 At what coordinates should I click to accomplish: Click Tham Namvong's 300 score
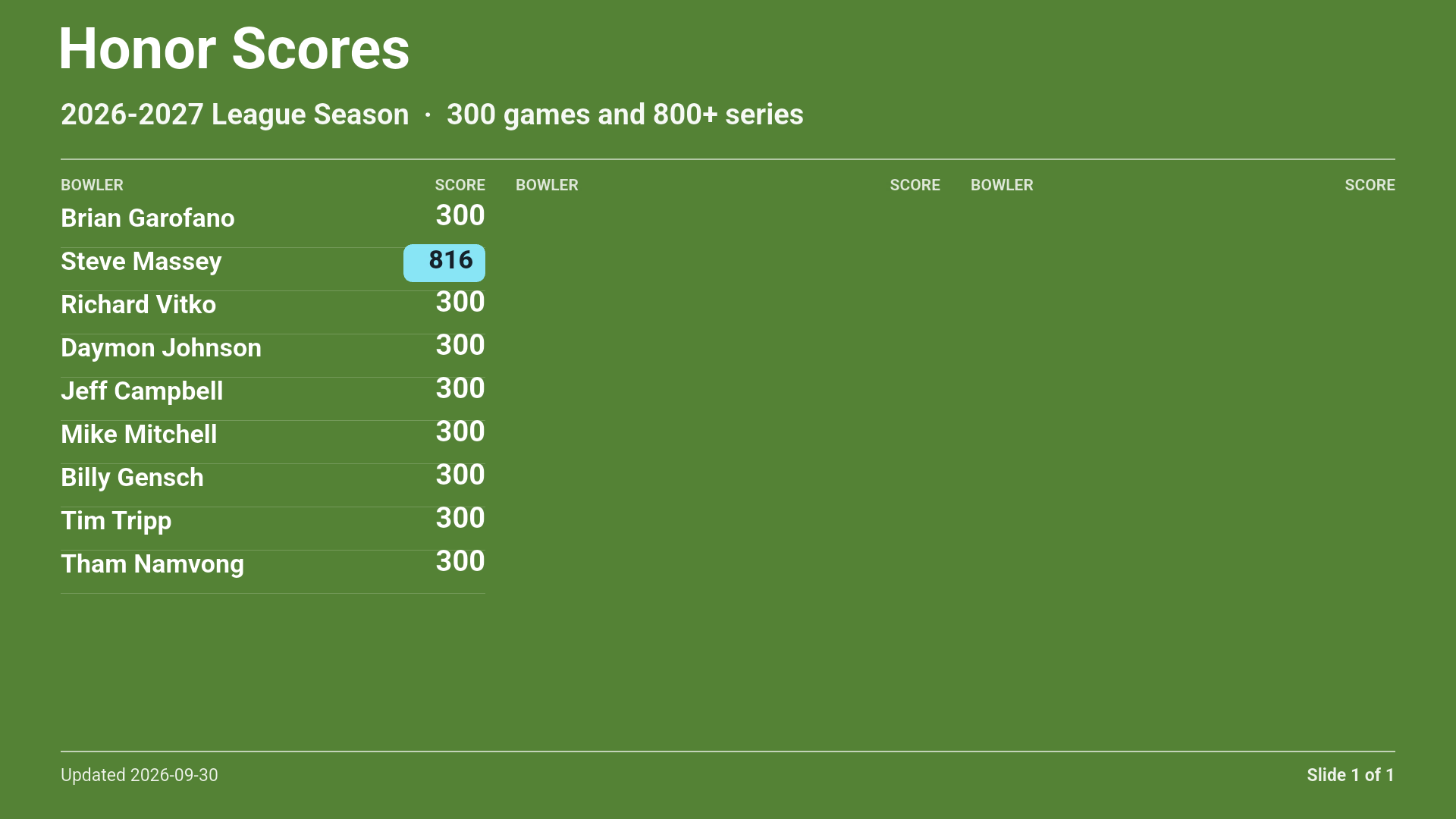tap(460, 561)
